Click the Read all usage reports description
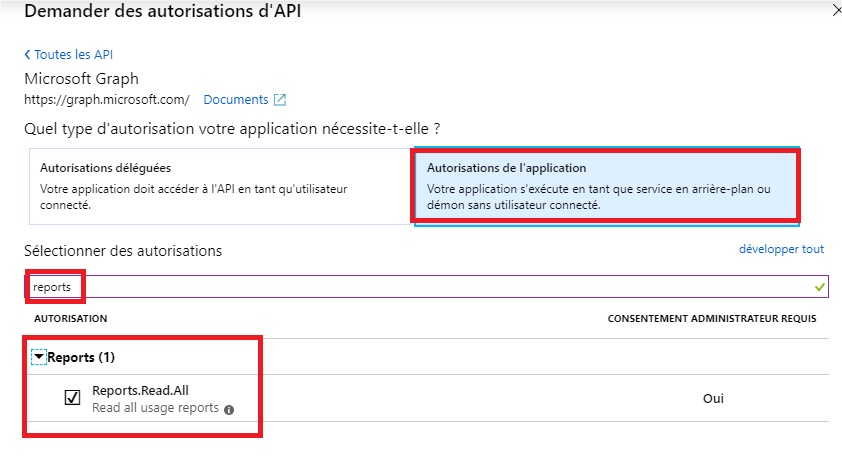Viewport: 842px width, 457px height. [155, 408]
